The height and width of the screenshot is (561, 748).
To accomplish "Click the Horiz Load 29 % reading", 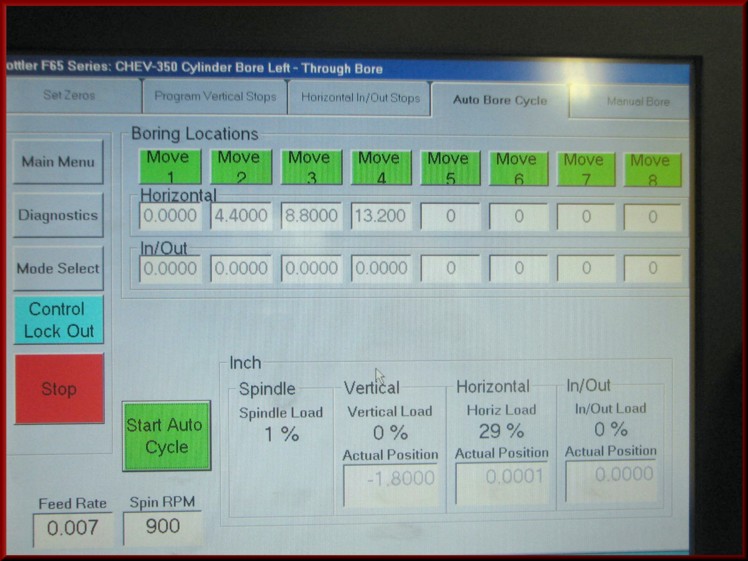I will click(501, 431).
